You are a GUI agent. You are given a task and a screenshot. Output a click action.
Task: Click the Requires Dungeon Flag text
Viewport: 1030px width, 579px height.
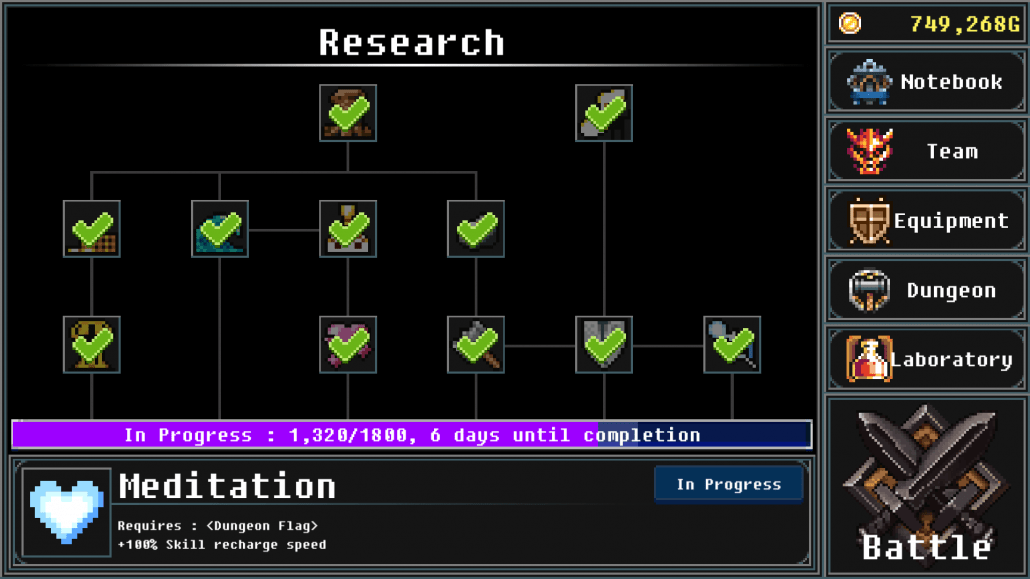(217, 526)
